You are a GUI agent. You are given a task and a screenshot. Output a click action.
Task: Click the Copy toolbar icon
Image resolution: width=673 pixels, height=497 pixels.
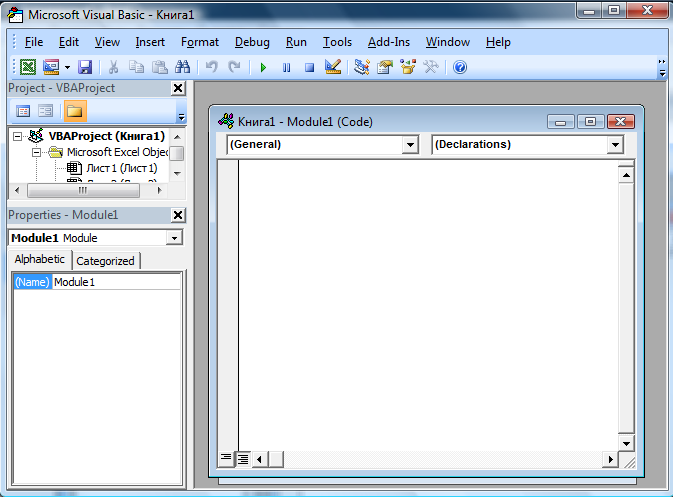click(136, 67)
